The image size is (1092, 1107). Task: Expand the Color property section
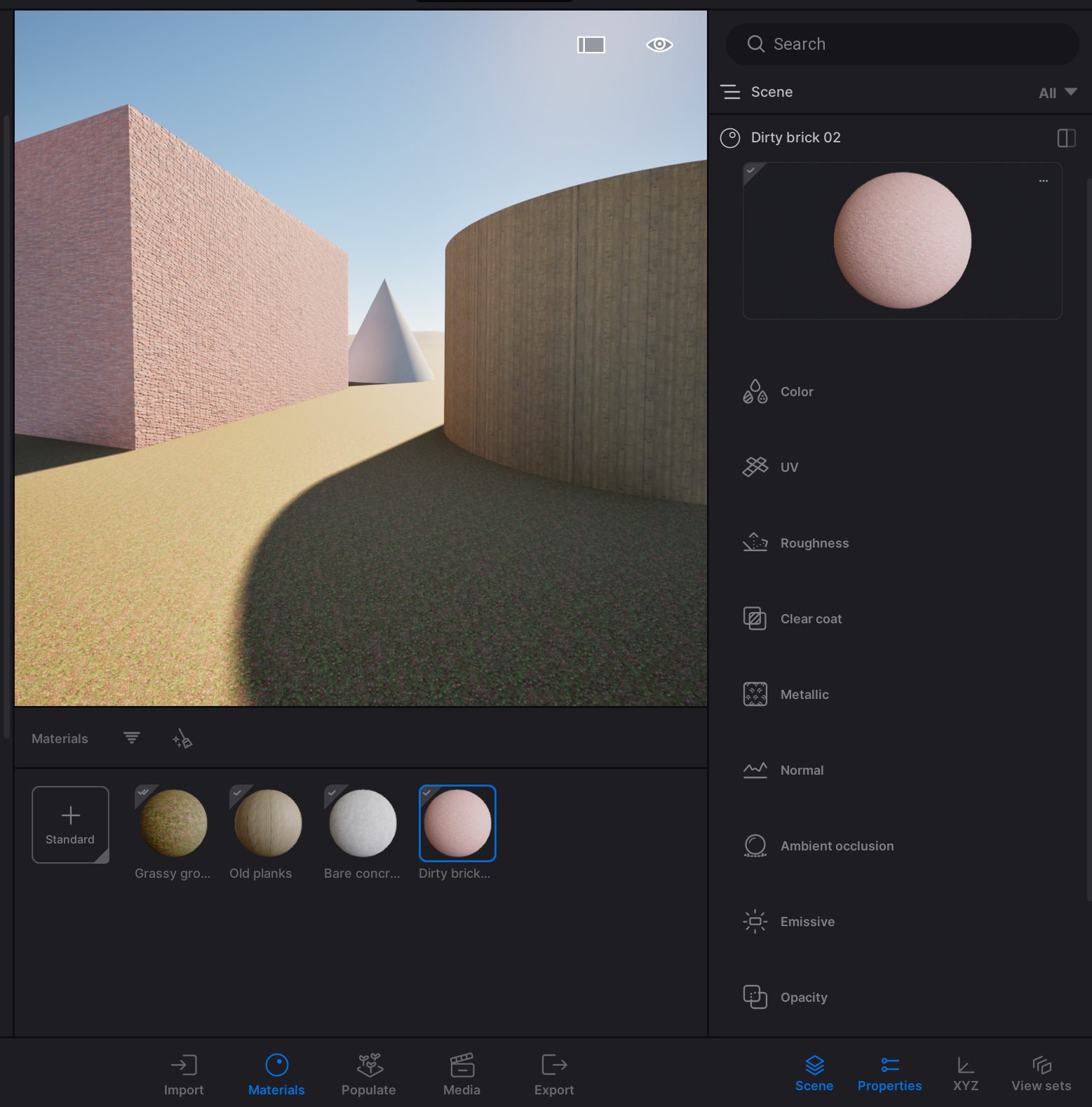797,392
